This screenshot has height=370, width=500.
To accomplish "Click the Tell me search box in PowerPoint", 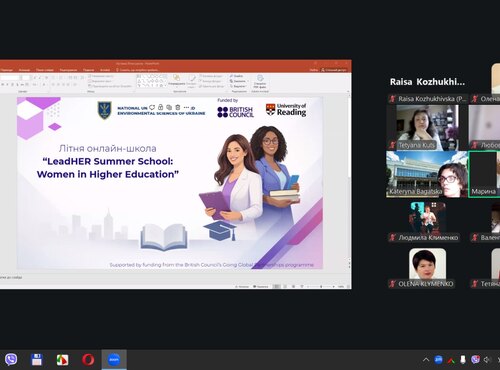I will pos(139,70).
